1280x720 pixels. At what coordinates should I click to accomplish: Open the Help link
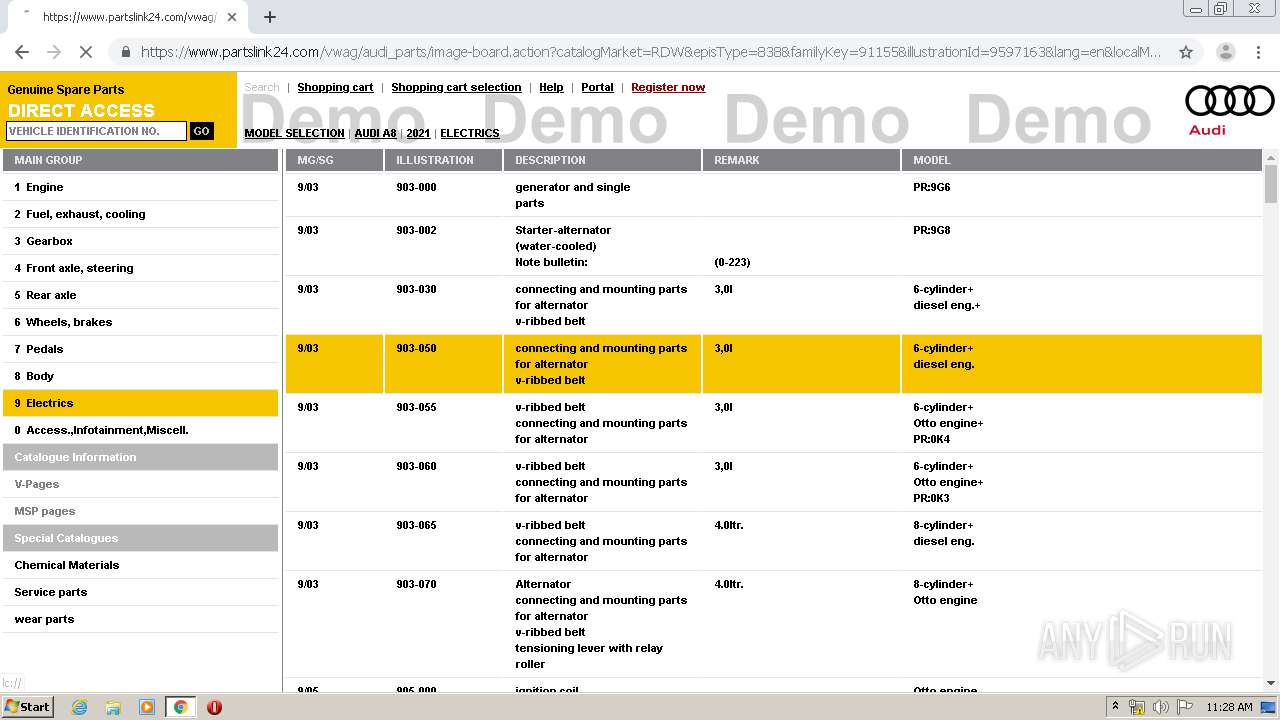pyautogui.click(x=551, y=87)
